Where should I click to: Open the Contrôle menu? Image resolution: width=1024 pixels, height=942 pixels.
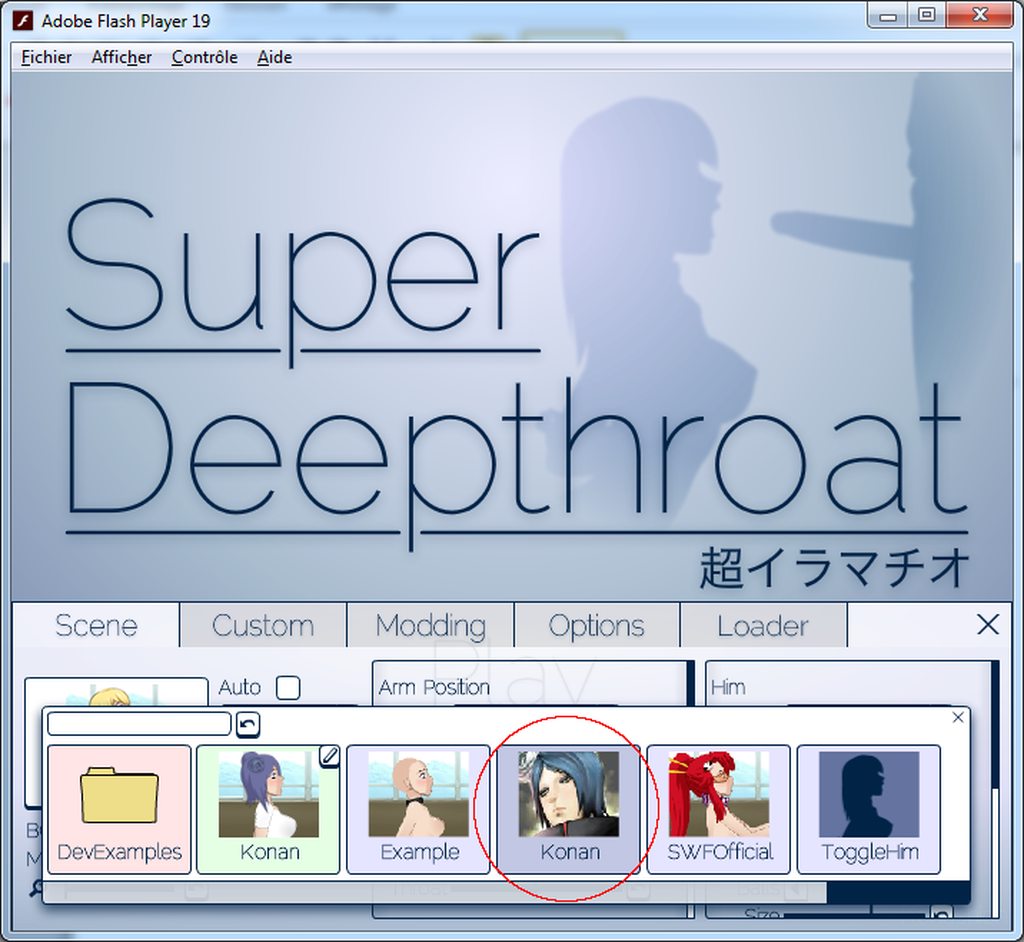[x=204, y=57]
